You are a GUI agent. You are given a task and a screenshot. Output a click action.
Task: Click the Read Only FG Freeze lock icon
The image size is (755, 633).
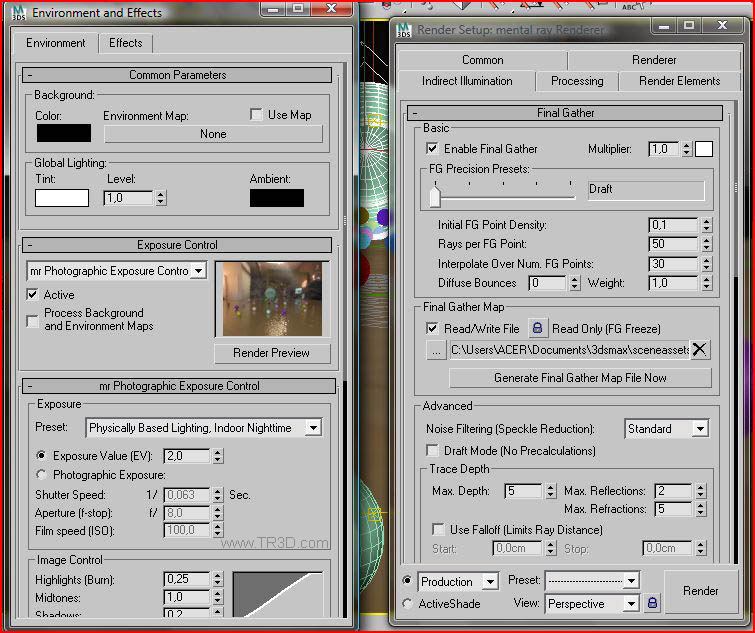tap(537, 328)
